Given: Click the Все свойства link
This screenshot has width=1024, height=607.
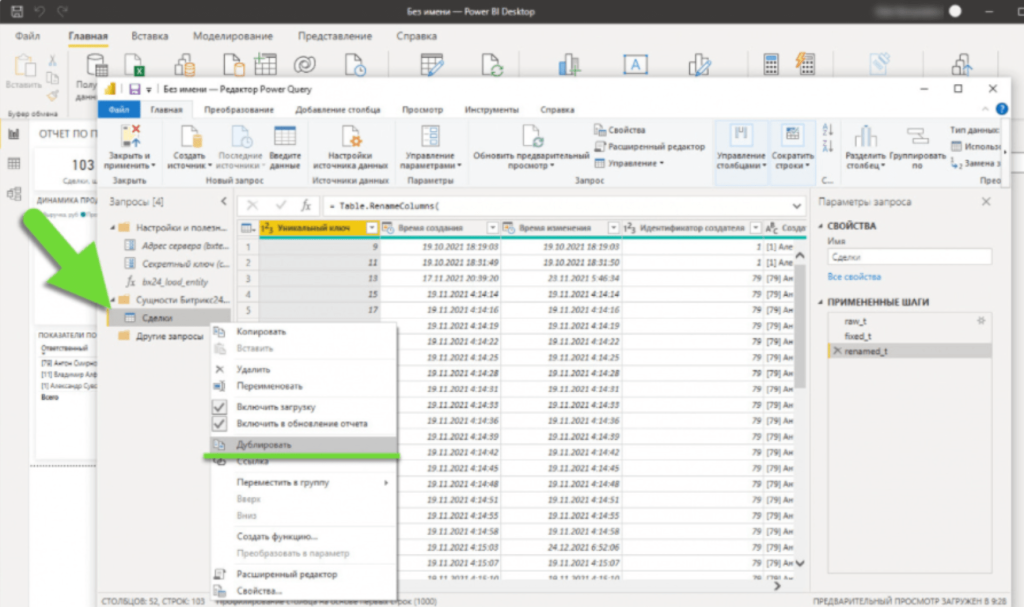Looking at the screenshot, I should tap(853, 276).
